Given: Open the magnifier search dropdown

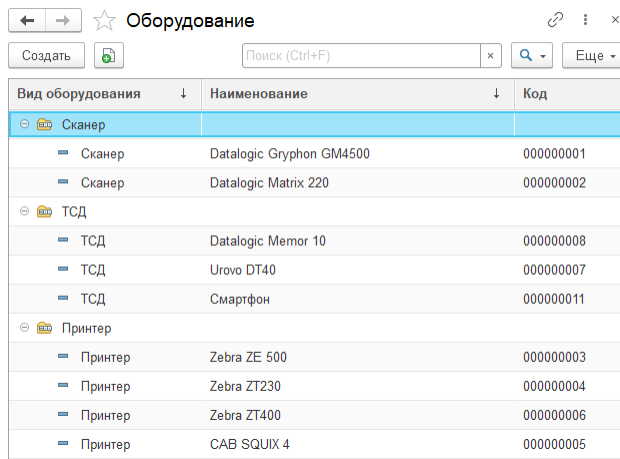Looking at the screenshot, I should (x=531, y=56).
